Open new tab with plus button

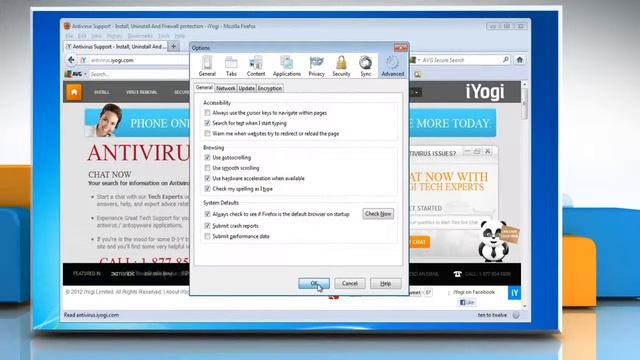(173, 47)
